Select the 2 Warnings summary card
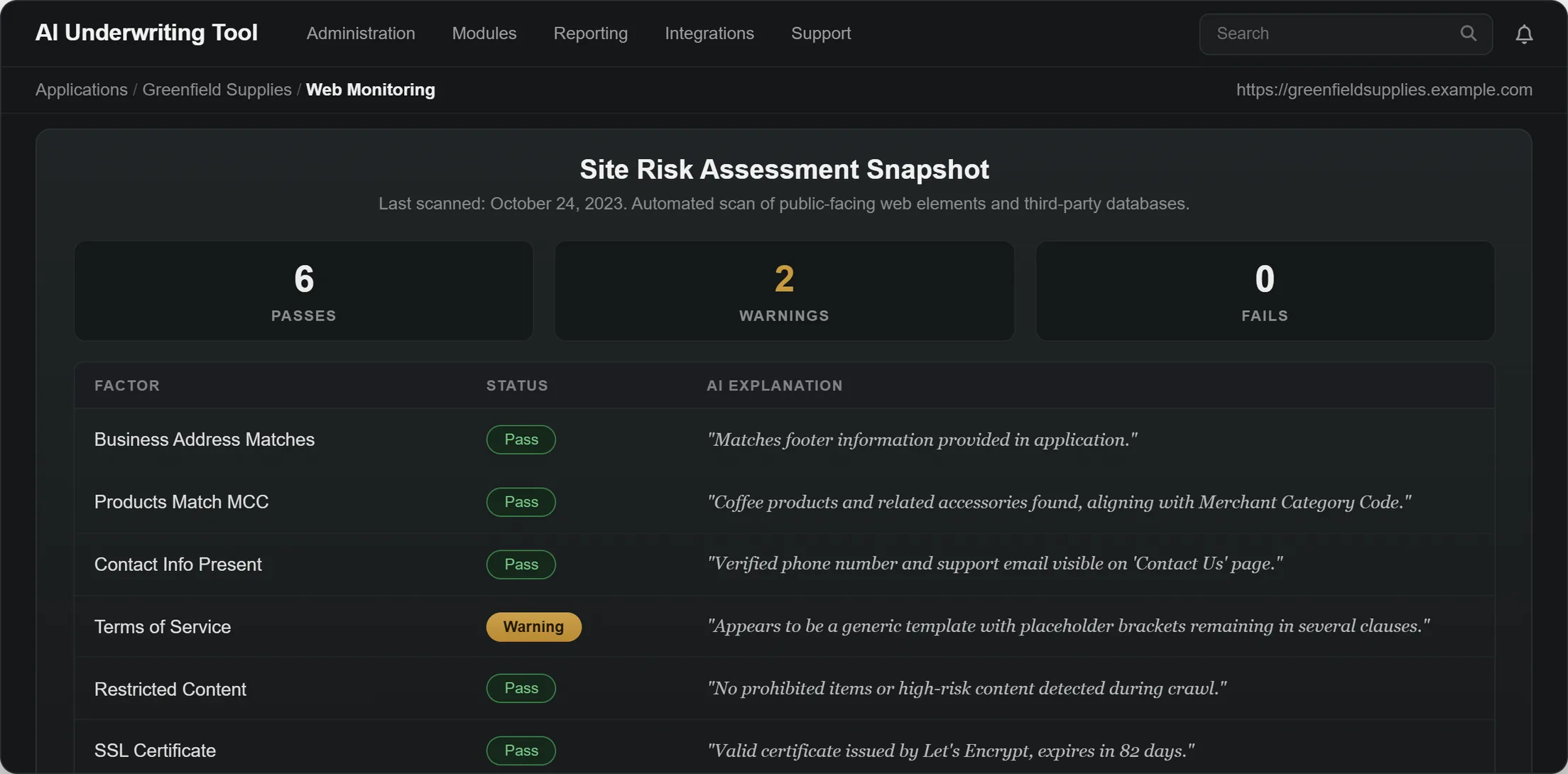 pyautogui.click(x=784, y=291)
